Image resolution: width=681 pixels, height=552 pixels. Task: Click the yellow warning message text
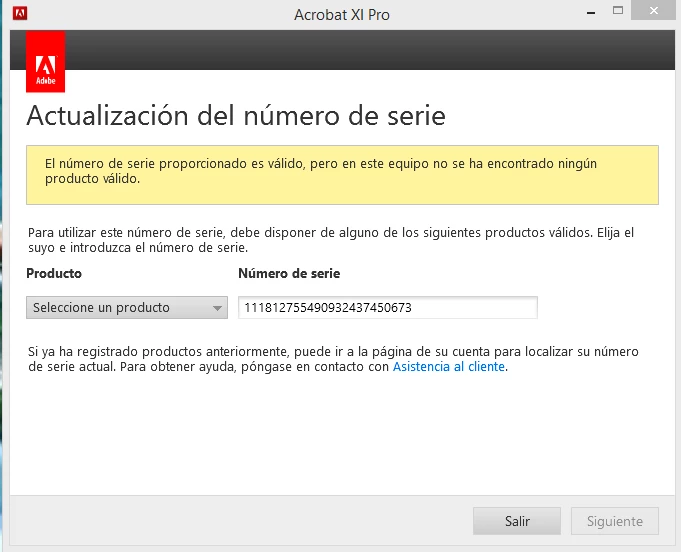(x=321, y=171)
